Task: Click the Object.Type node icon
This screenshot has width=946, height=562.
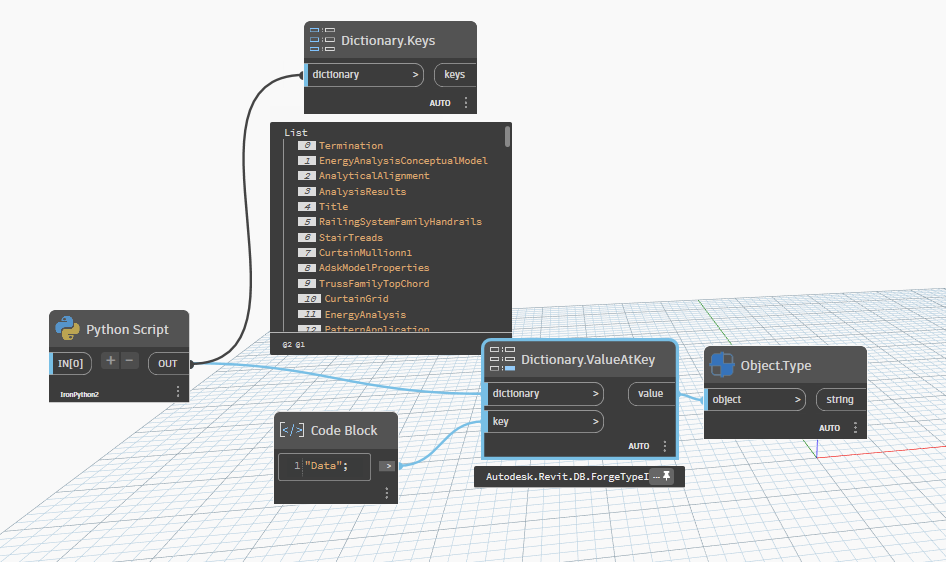Action: coord(722,365)
